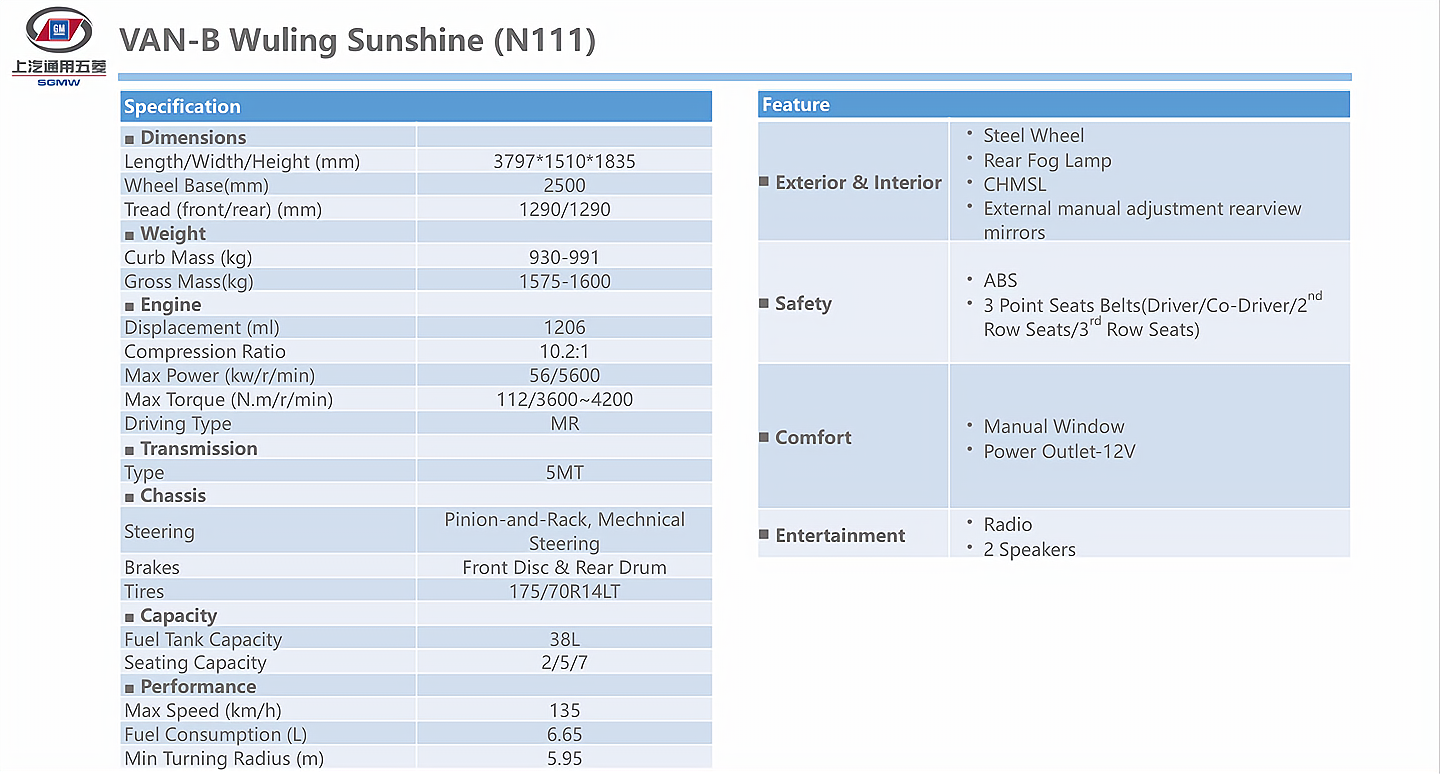Image resolution: width=1440 pixels, height=775 pixels.
Task: Select the tire value 175/70R14LT
Action: point(565,591)
